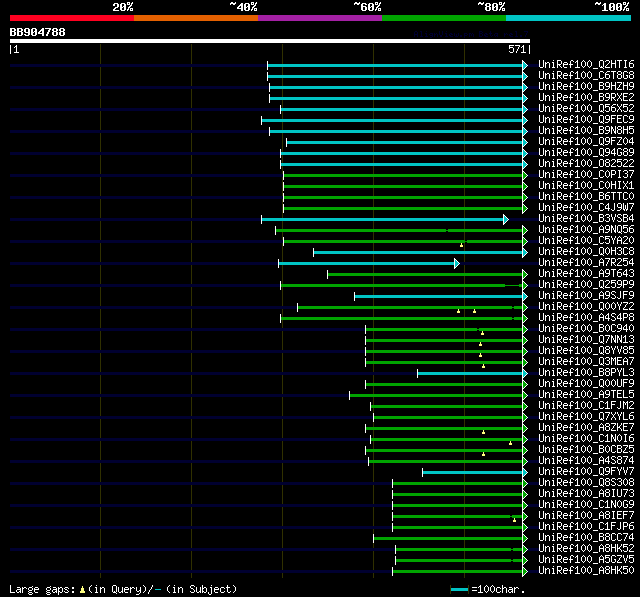Click the UniRef100_A9NQ56 label
Image resolution: width=640 pixels, height=597 pixels.
coord(586,230)
